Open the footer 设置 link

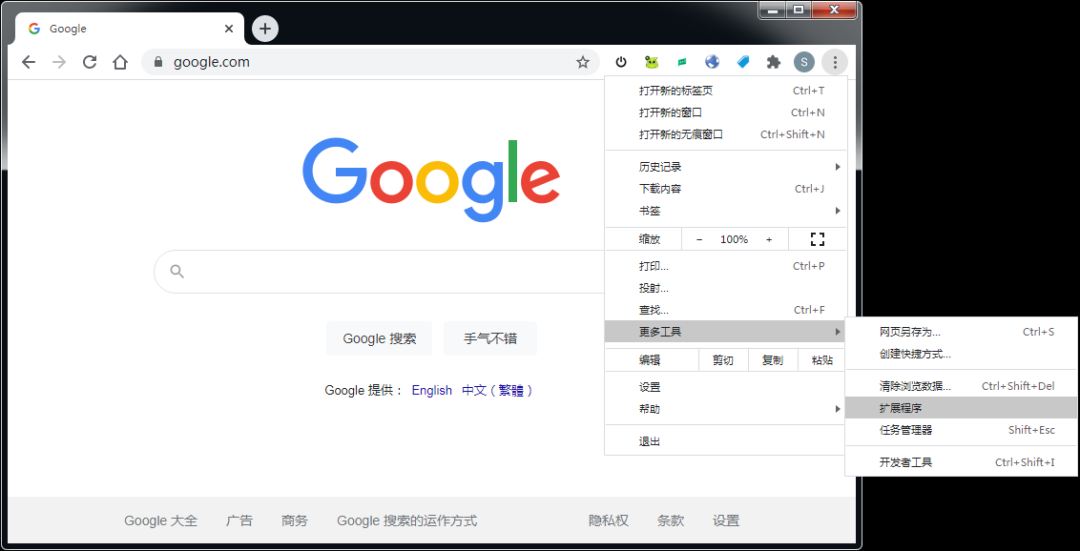pyautogui.click(x=726, y=521)
